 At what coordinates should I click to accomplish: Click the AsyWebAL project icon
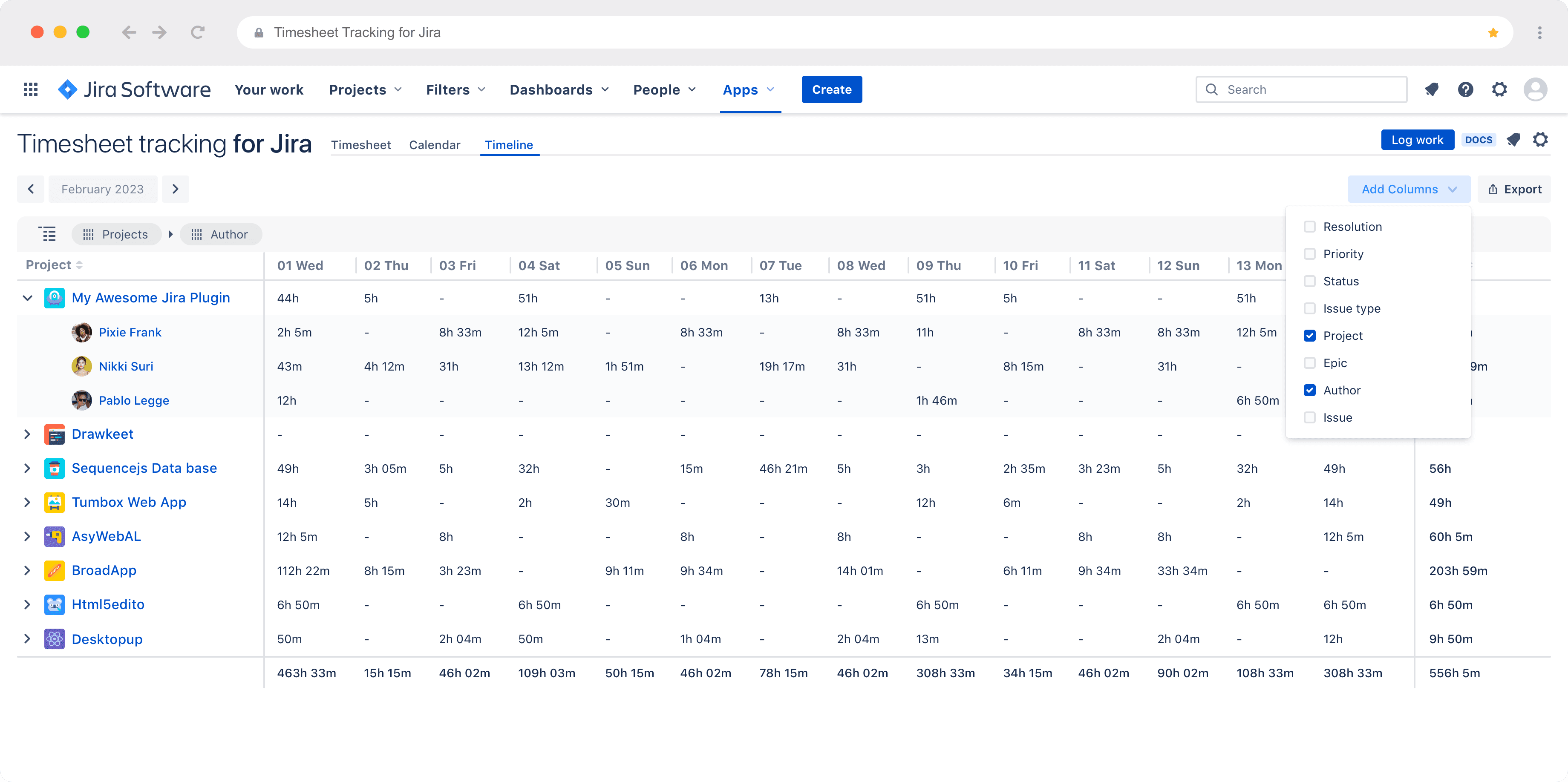(x=54, y=537)
